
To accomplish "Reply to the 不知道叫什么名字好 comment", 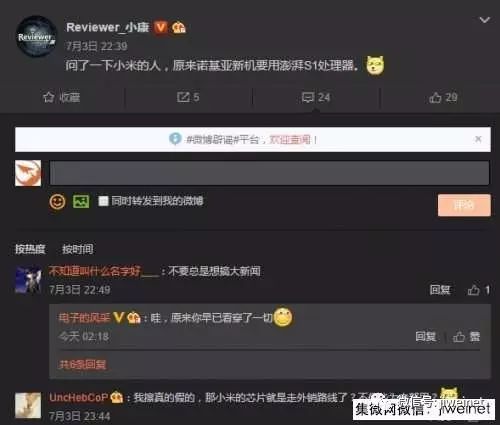I will tap(440, 290).
